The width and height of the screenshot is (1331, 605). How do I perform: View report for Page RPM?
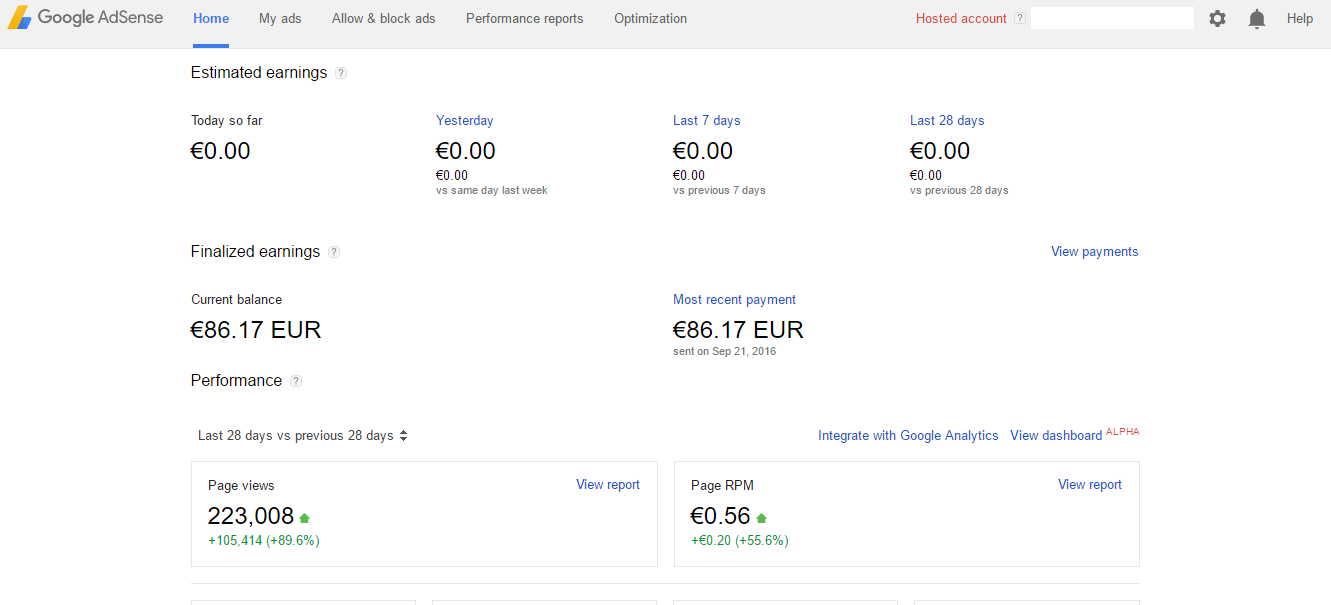(1090, 485)
